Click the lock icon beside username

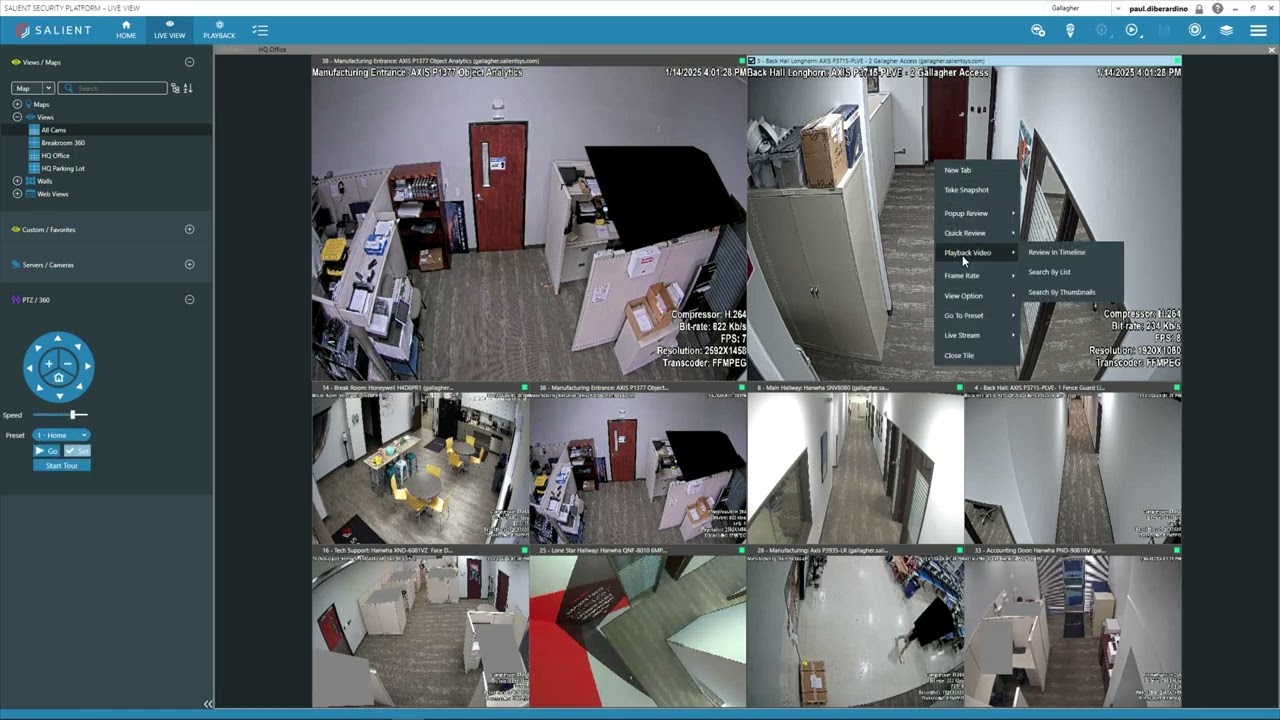[1199, 9]
